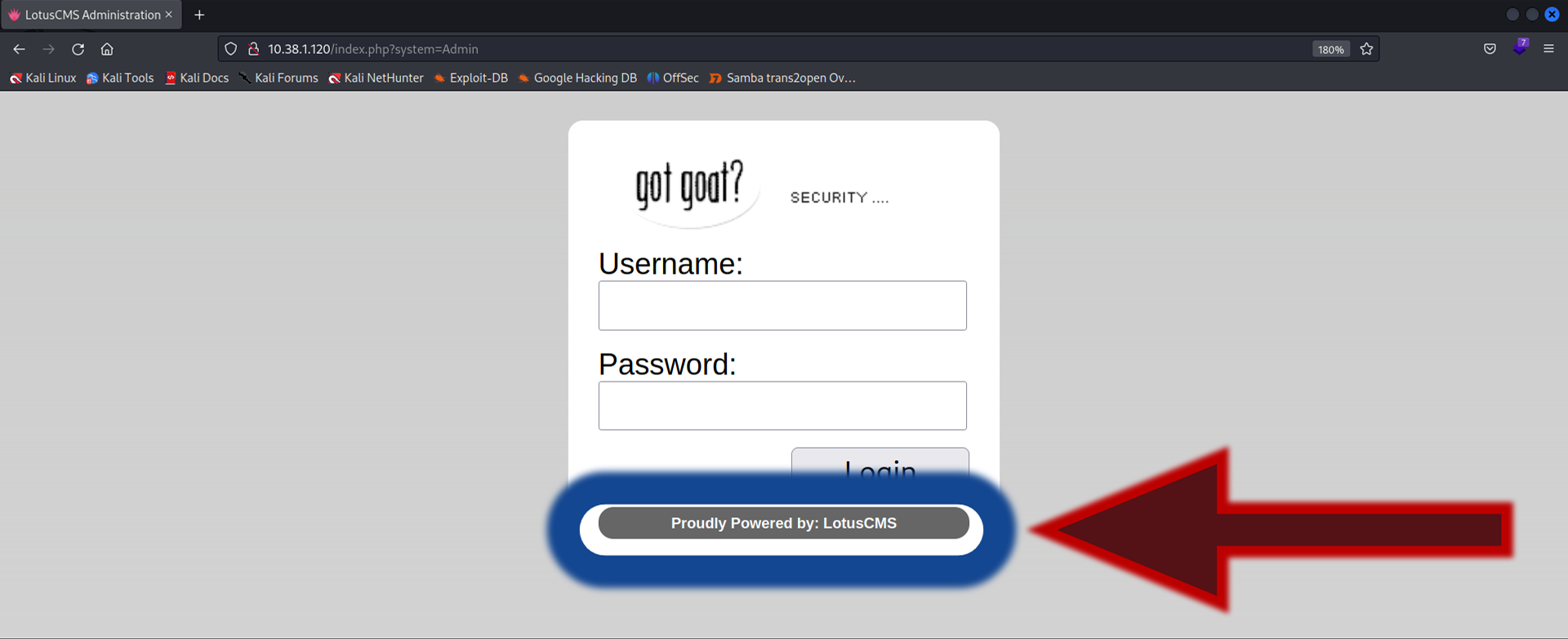Image resolution: width=1568 pixels, height=639 pixels.
Task: Reset the 180% zoom level badge
Action: coord(1330,50)
